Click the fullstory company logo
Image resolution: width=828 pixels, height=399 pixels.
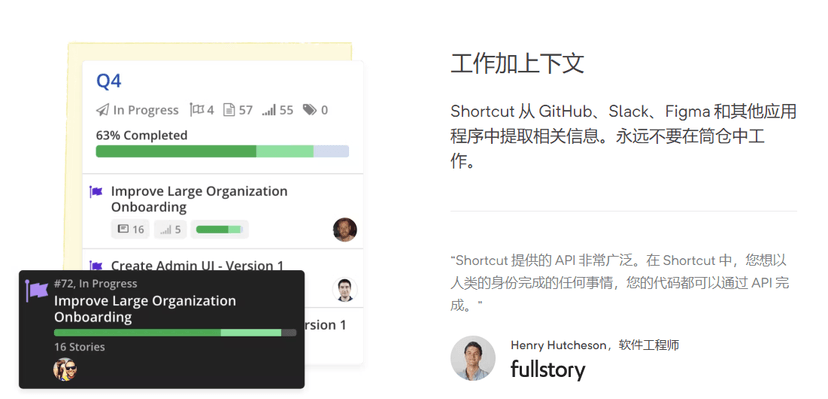548,370
